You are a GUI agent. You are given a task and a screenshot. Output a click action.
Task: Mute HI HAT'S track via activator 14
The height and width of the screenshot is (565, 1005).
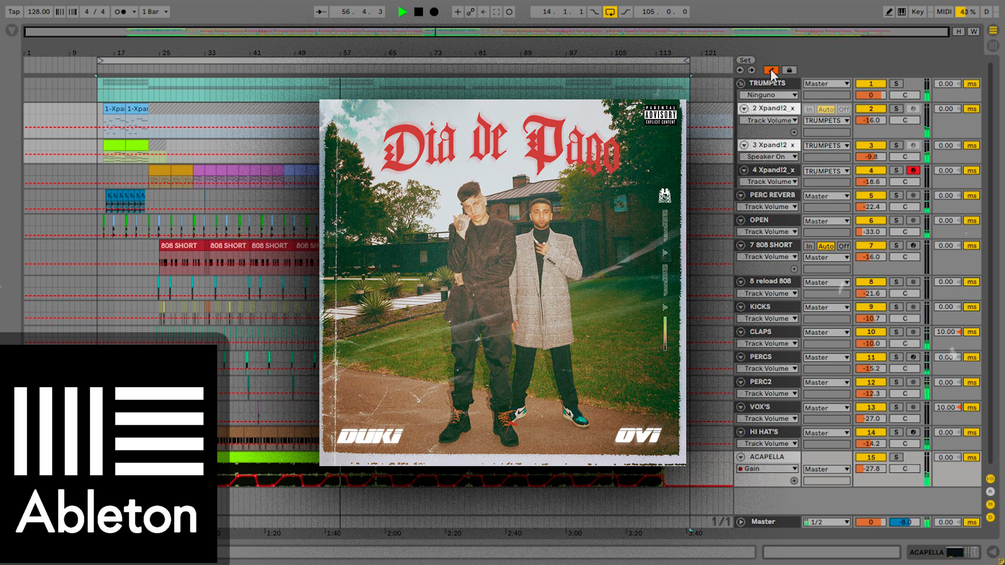870,432
